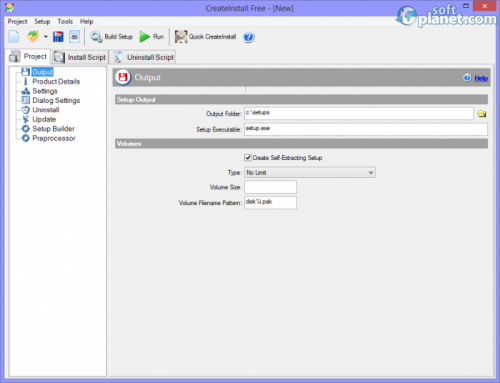Close the CreateInstall Free window
Image resolution: width=500 pixels, height=383 pixels.
coord(485,6)
